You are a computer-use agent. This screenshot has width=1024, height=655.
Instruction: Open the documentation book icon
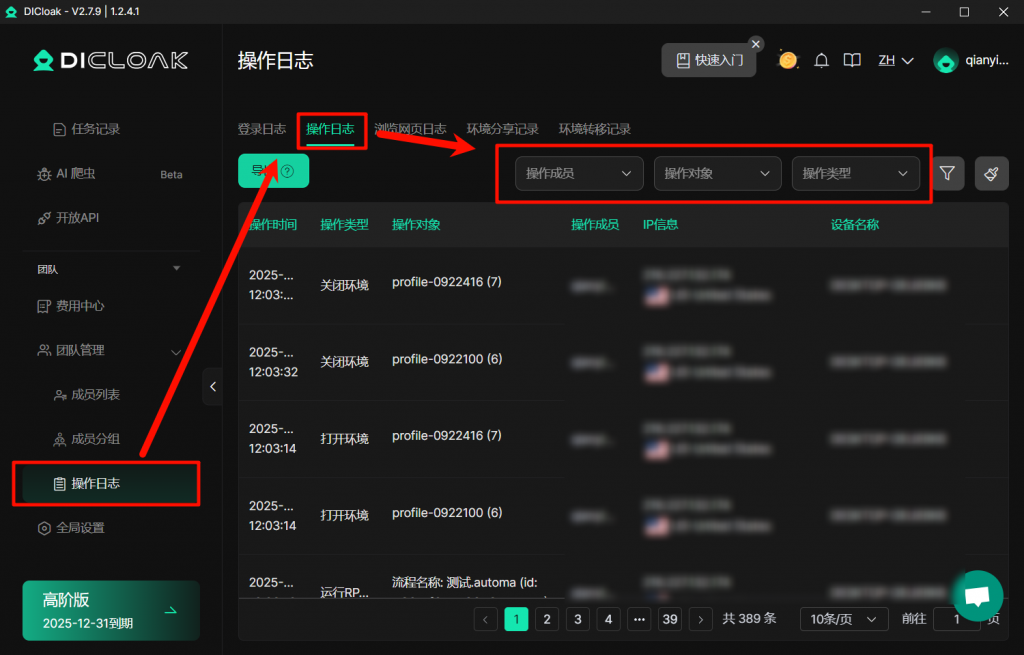[x=851, y=60]
